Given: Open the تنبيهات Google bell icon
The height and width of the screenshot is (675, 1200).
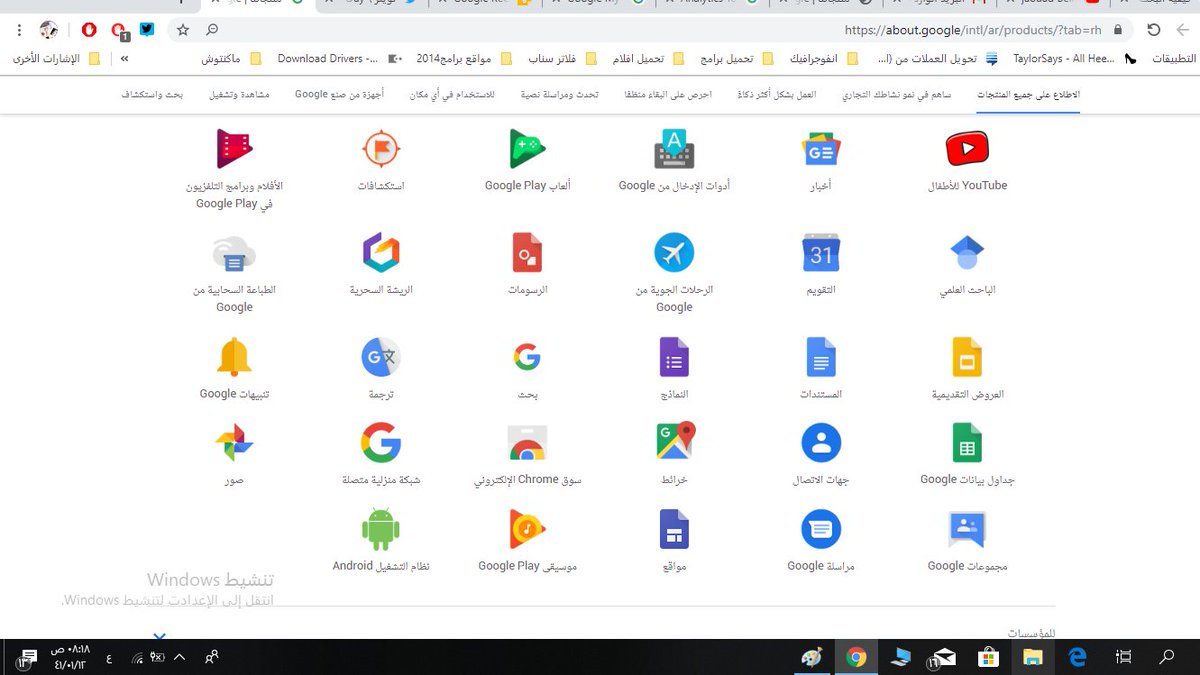Looking at the screenshot, I should (x=234, y=357).
